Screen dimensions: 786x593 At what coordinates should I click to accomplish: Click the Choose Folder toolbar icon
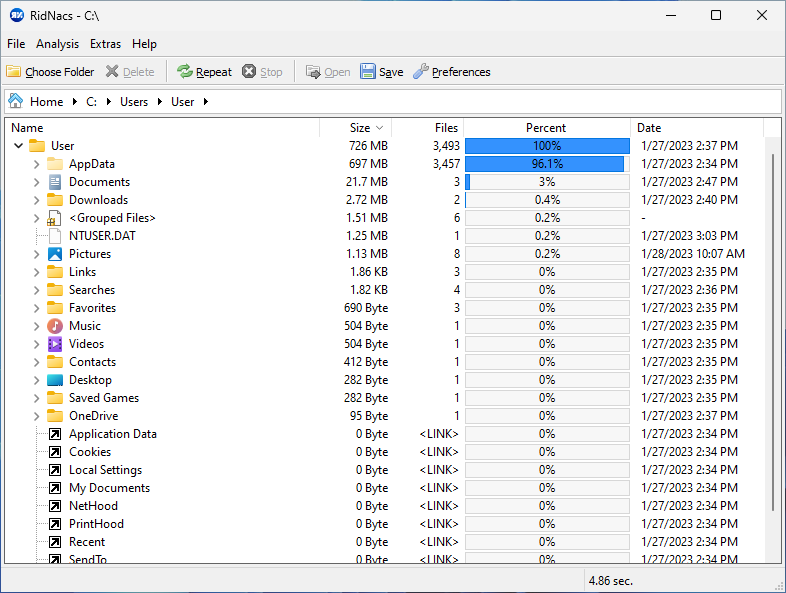14,72
